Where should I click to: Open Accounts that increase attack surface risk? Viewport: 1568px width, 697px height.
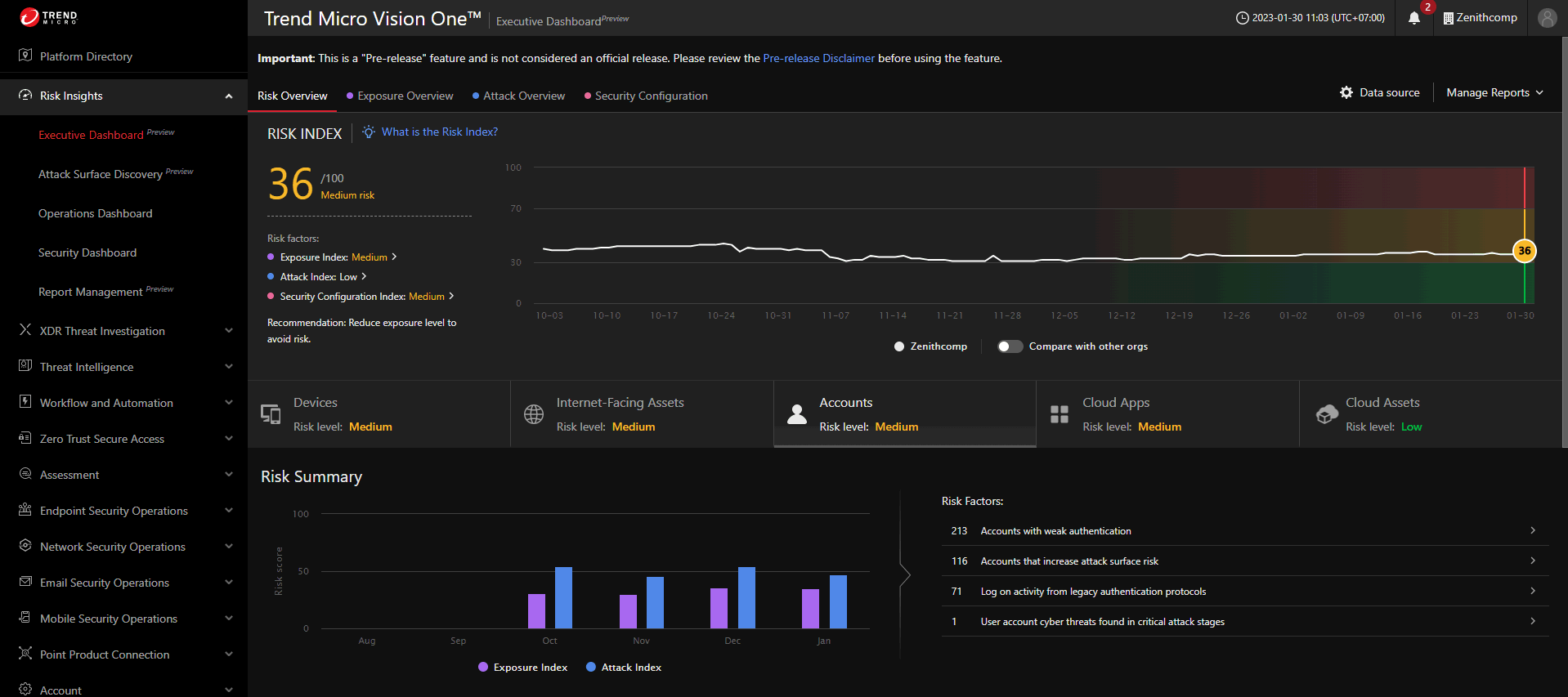(1245, 561)
